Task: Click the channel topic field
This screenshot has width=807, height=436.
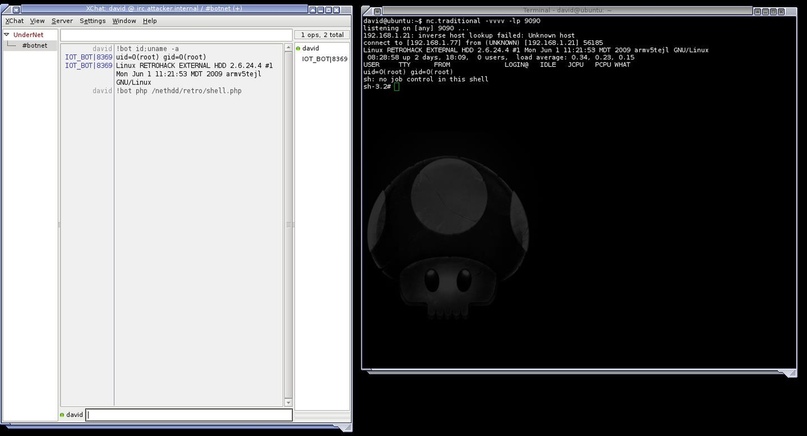Action: click(x=176, y=35)
